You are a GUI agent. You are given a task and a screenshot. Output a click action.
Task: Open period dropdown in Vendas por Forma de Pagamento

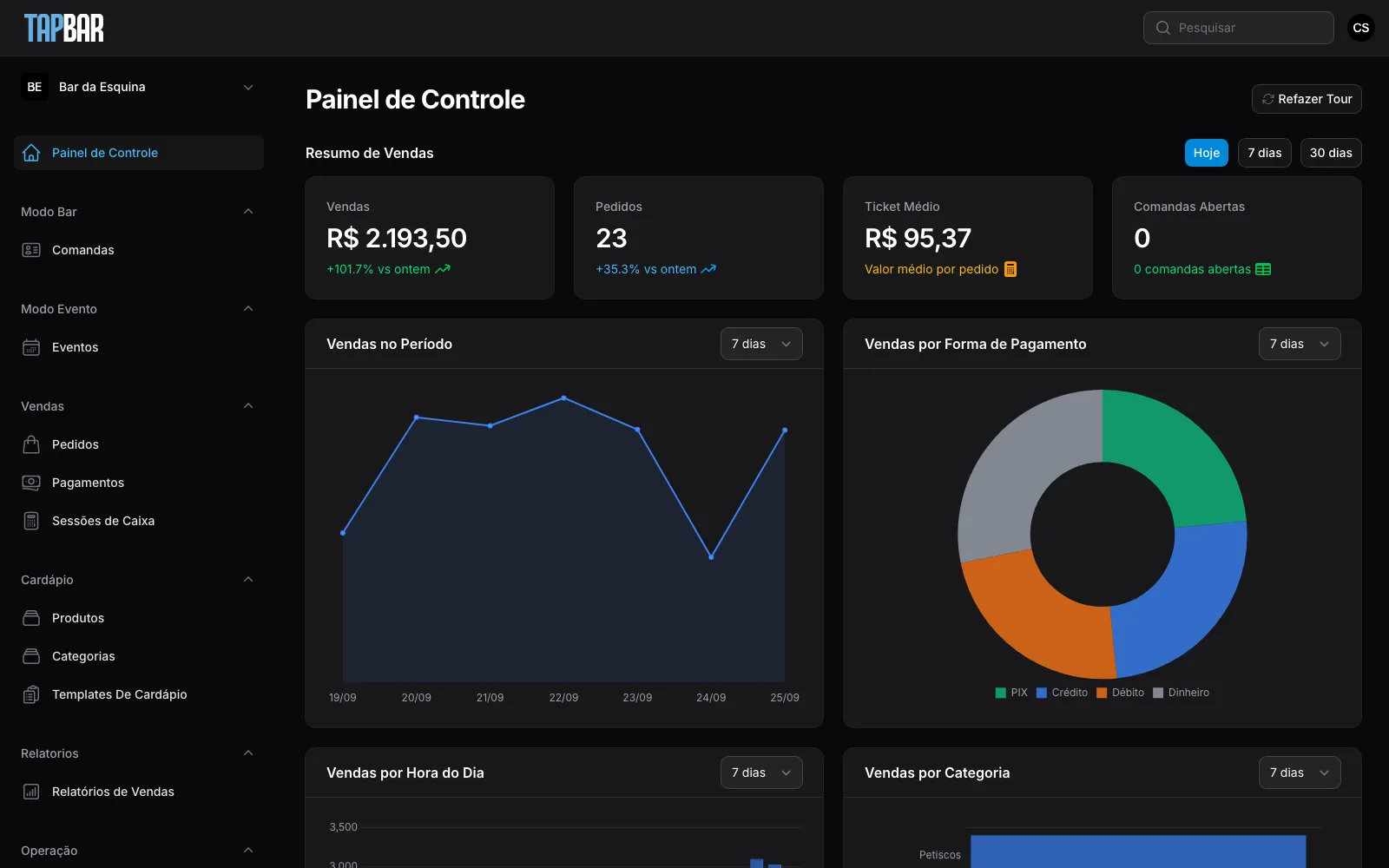click(1300, 344)
